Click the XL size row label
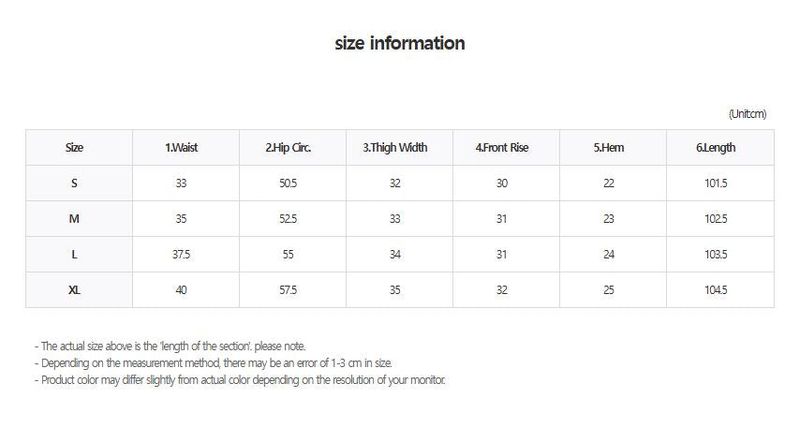 [x=74, y=290]
